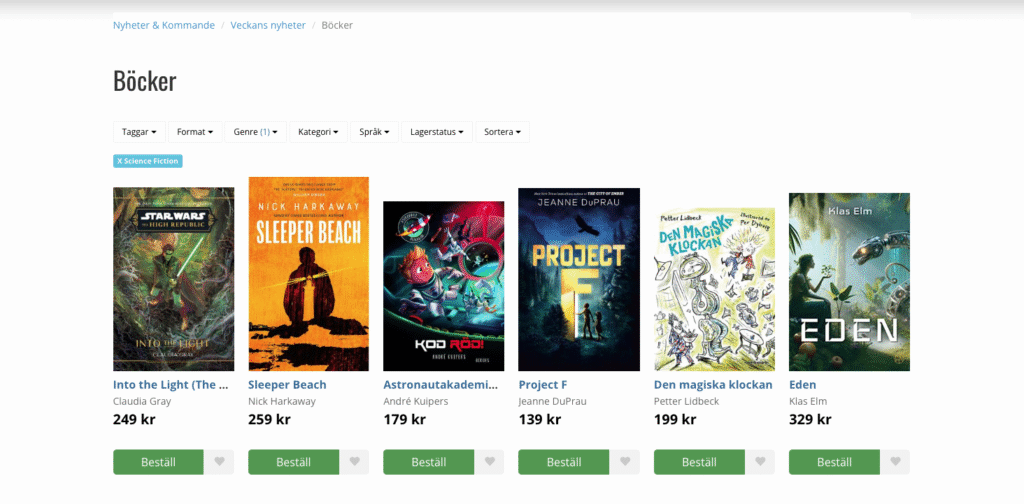
Task: Open the Genre filter dropdown
Action: coord(255,132)
